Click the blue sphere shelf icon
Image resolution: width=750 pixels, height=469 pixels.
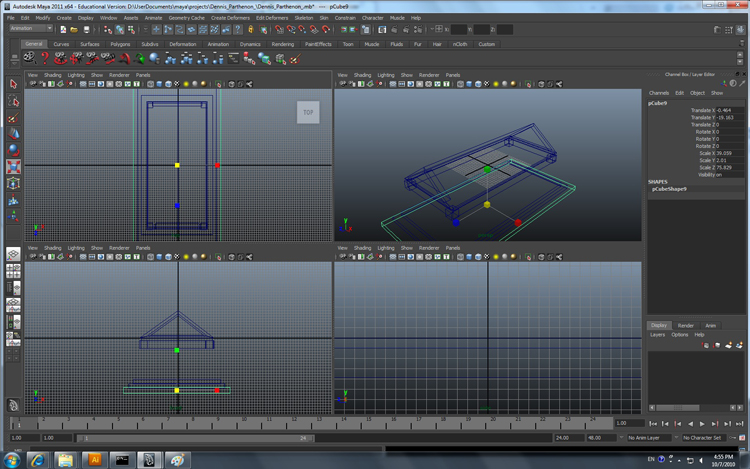click(x=155, y=58)
